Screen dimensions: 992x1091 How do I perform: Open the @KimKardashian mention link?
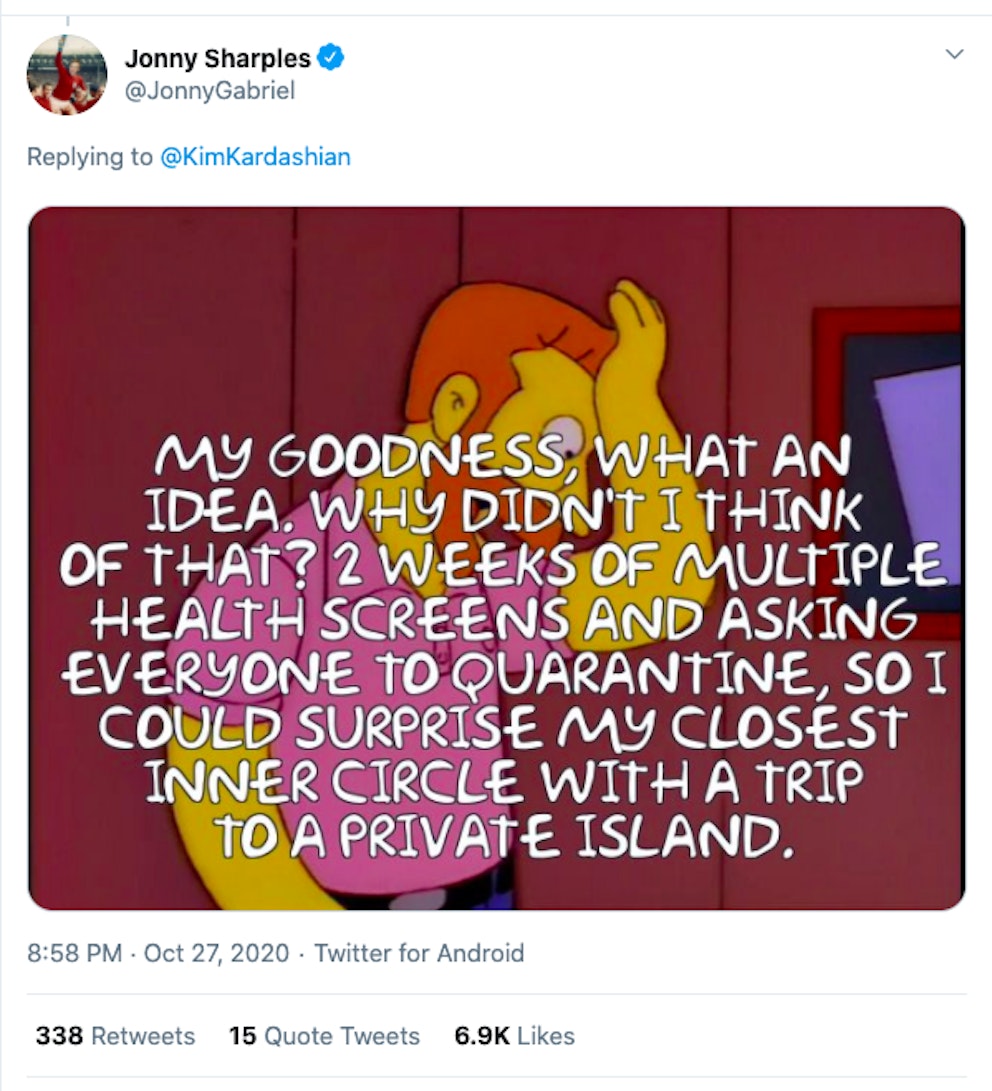click(255, 157)
